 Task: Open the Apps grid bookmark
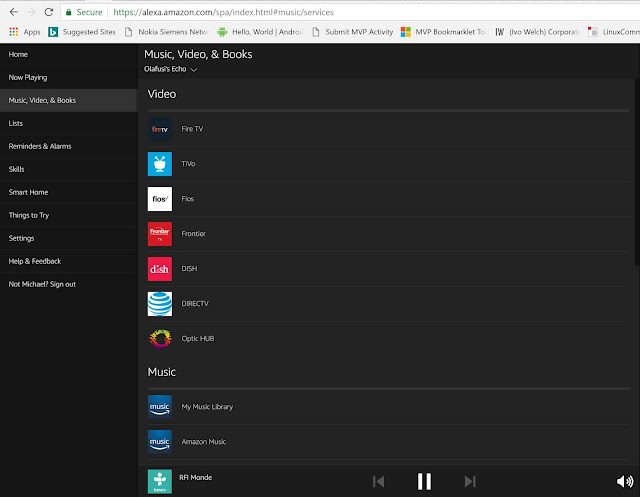[25, 32]
